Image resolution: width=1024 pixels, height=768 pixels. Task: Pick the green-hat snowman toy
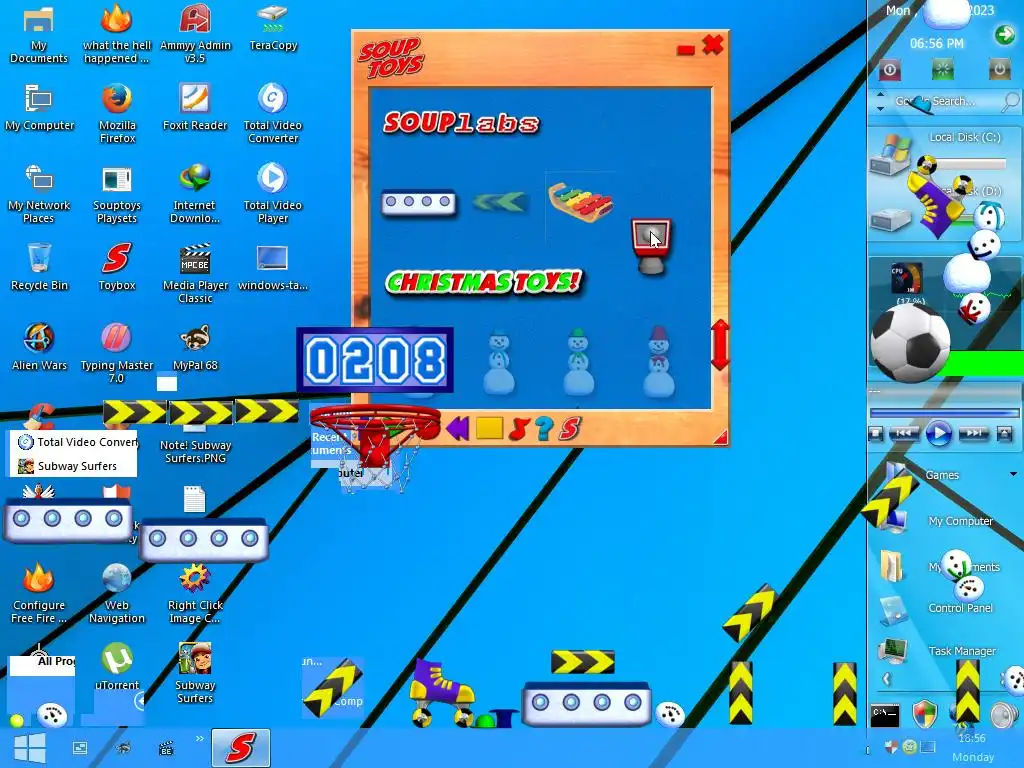578,362
